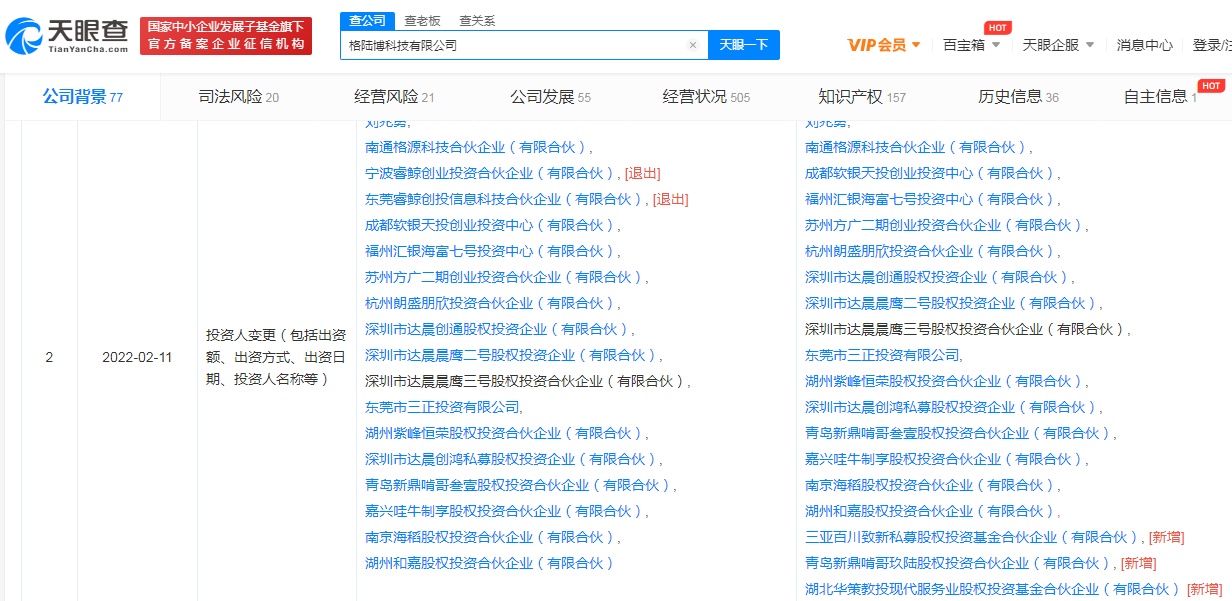Open the 经营风险 tab
1232x601 pixels.
tap(394, 97)
